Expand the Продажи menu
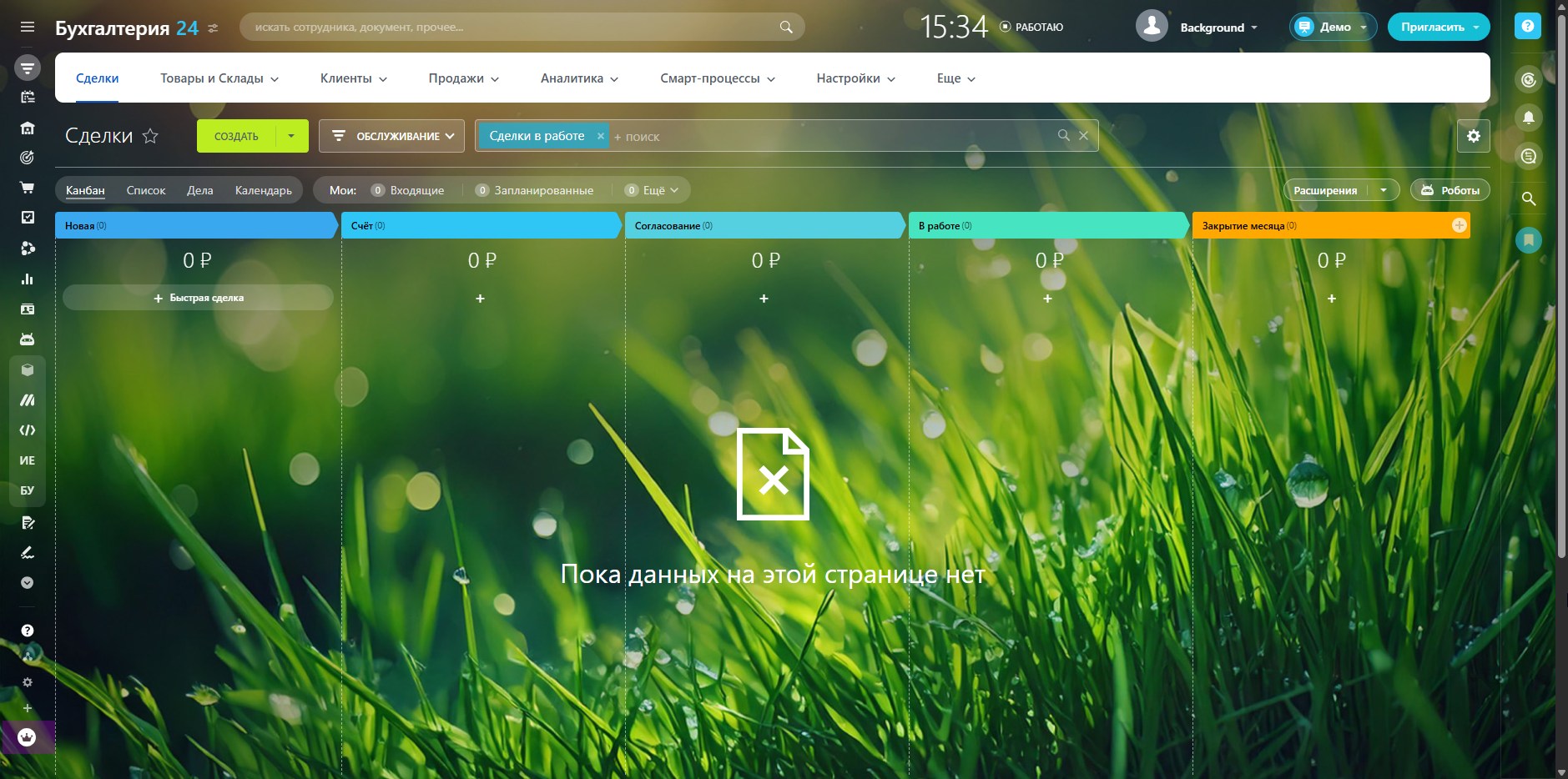 464,78
